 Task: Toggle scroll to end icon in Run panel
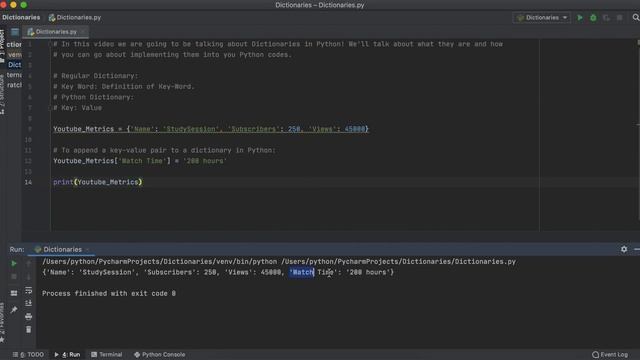(29, 303)
